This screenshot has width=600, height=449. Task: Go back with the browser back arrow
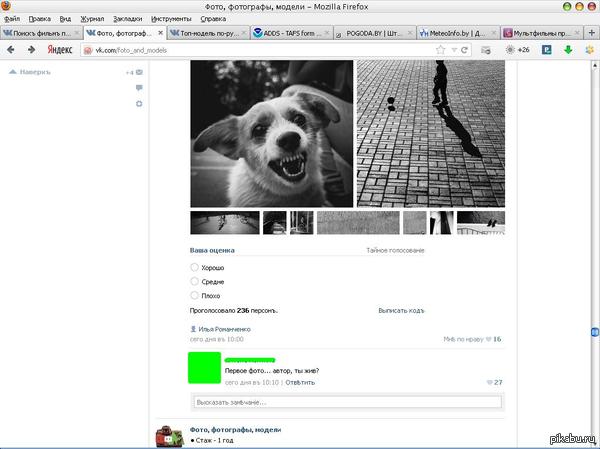point(11,50)
